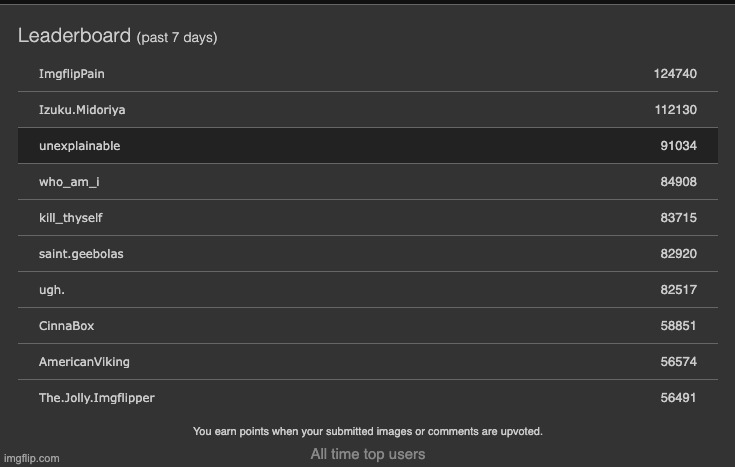Click the CinnaBox username

click(67, 326)
